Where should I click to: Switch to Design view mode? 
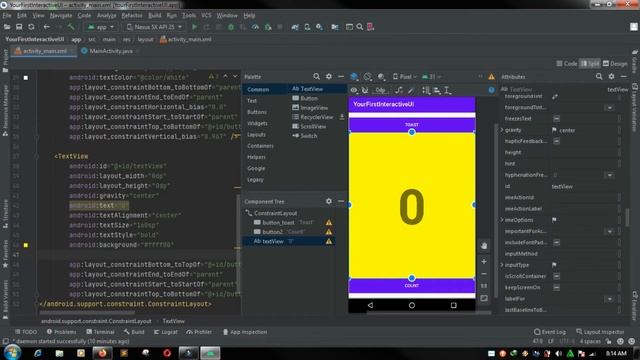[615, 64]
